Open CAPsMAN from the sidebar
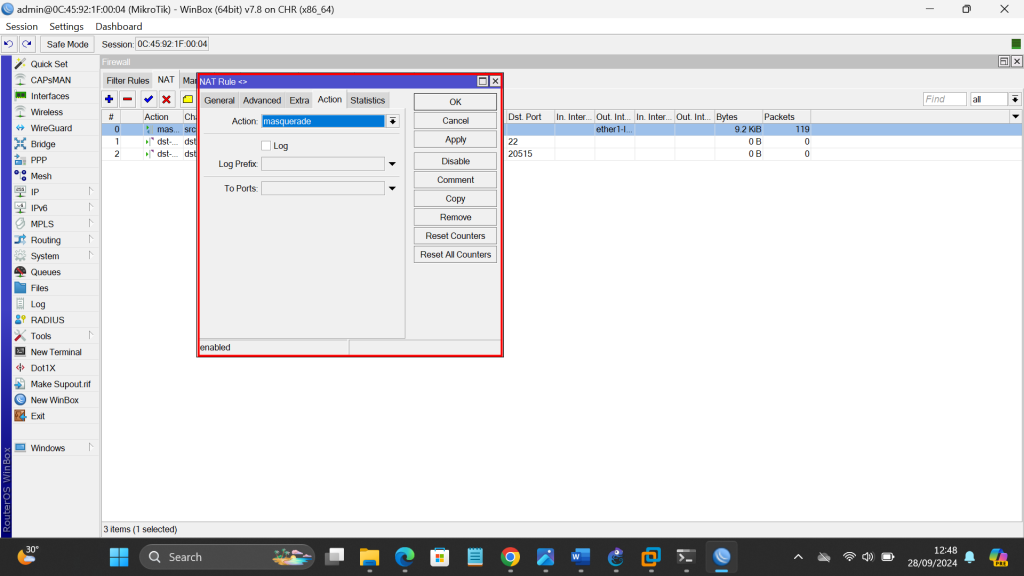The image size is (1024, 576). point(50,80)
